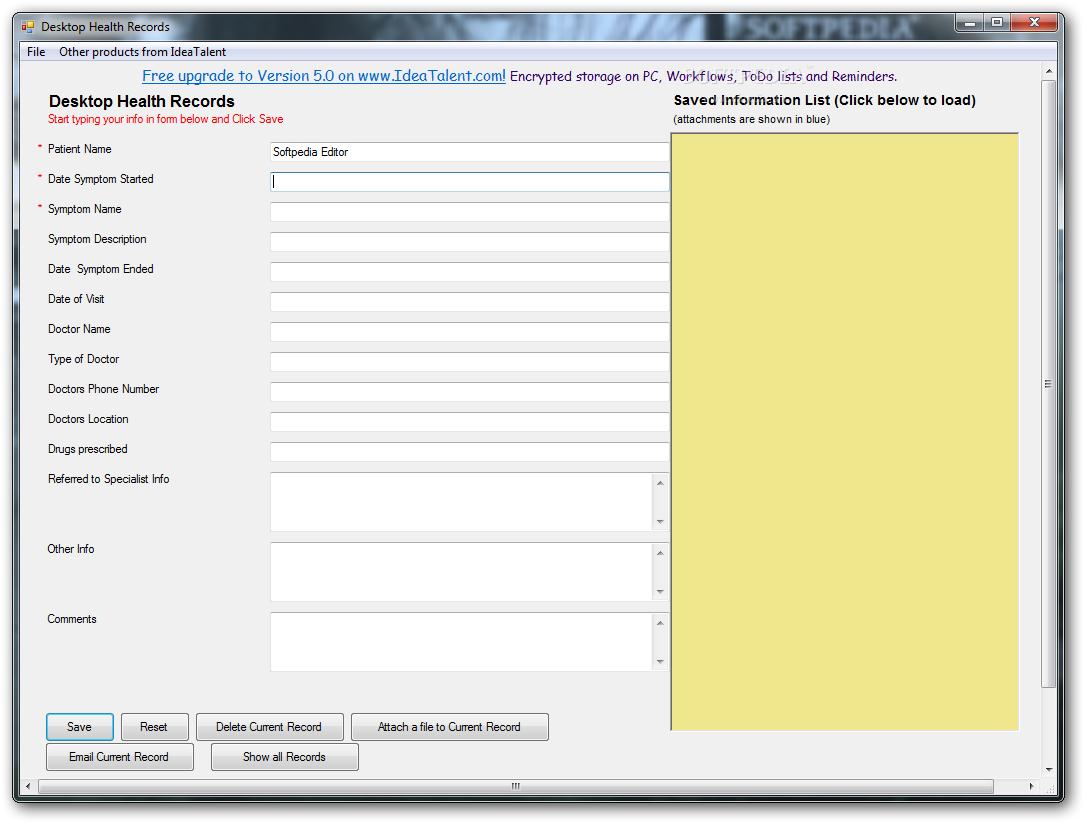
Task: Click inside the Comments text area
Action: point(461,642)
